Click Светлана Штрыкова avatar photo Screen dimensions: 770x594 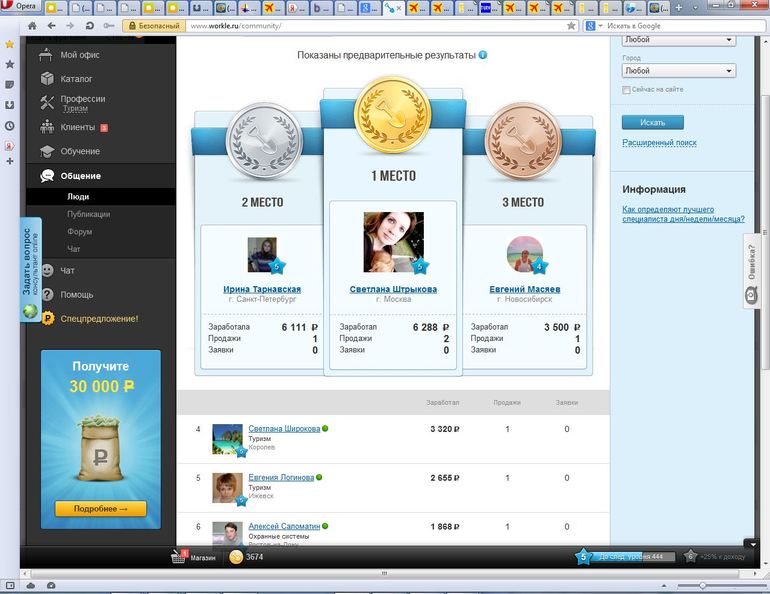tap(393, 242)
